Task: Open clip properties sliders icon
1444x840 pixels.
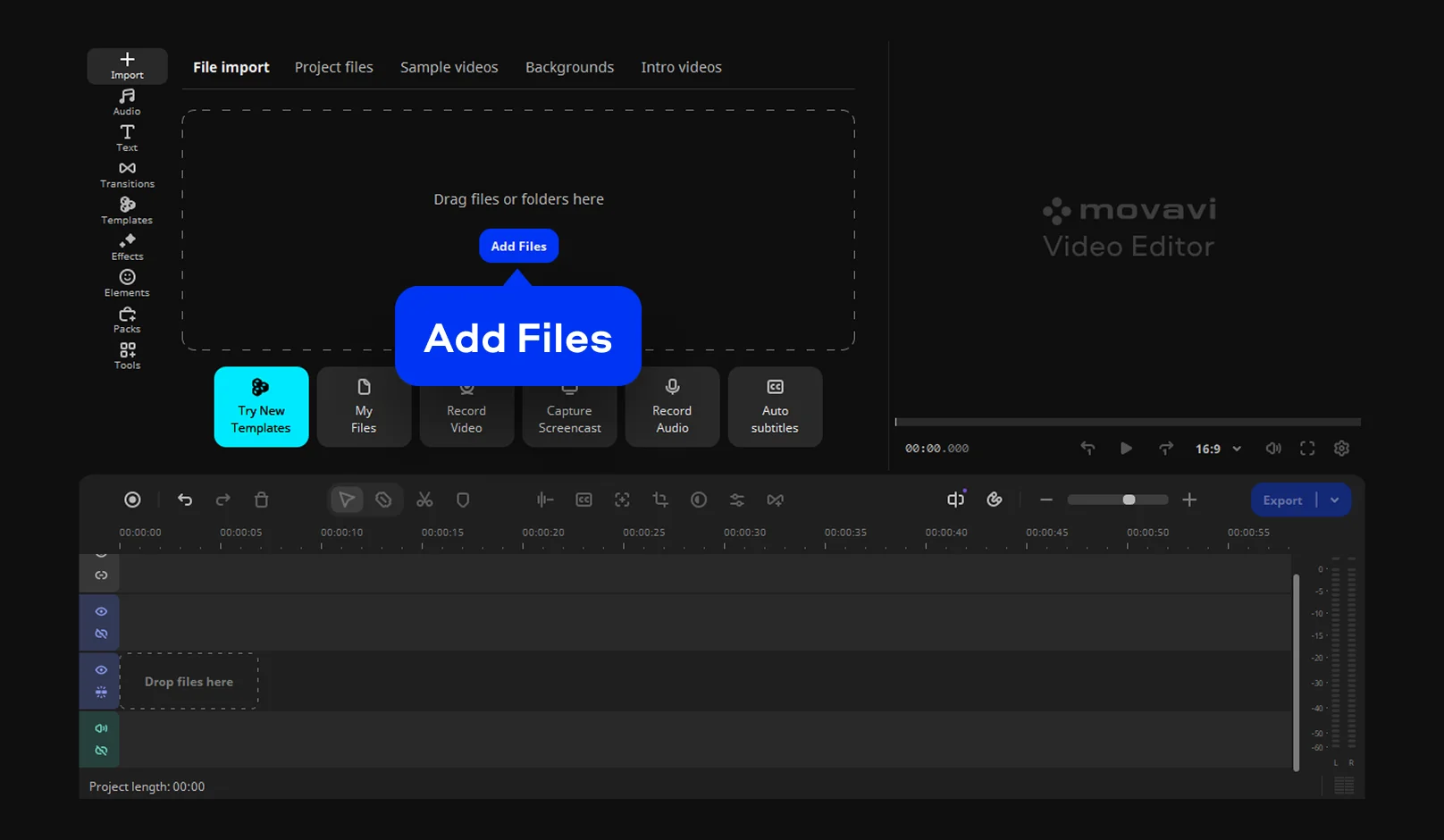Action: tap(736, 500)
